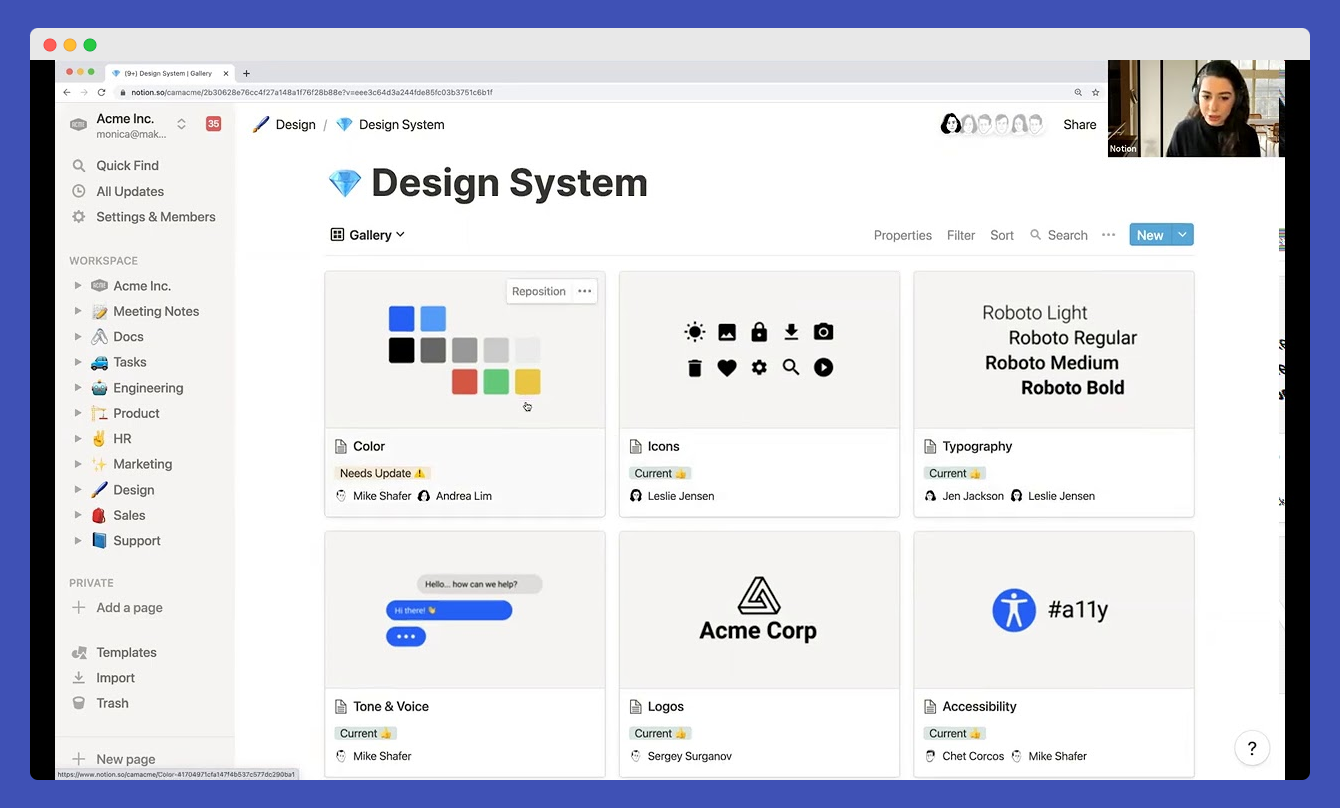Expand the Acme Inc. tree item
This screenshot has width=1340, height=808.
78,286
